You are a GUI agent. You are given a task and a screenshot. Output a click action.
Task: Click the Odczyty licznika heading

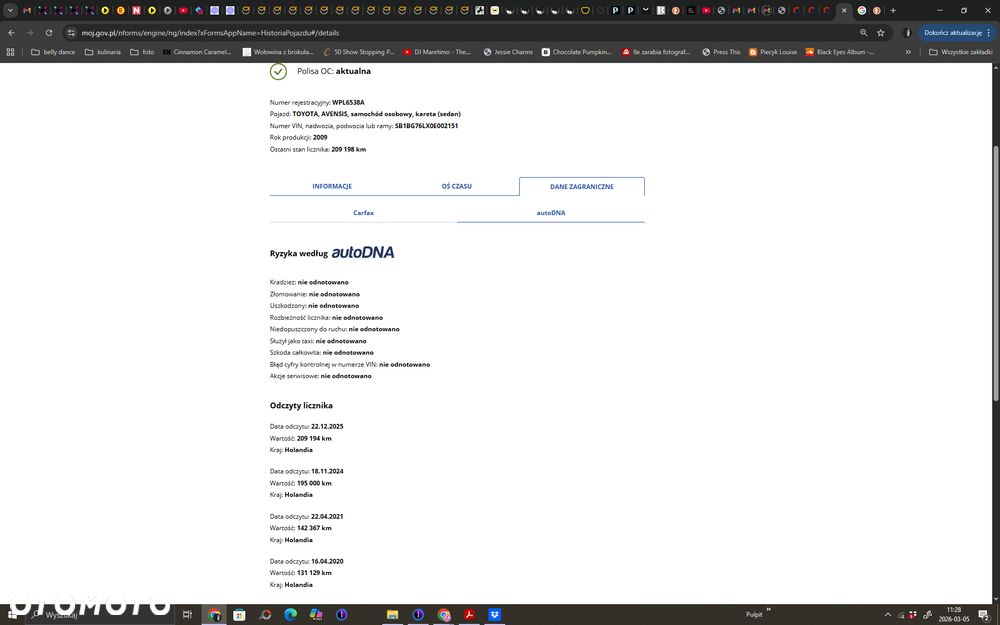click(x=301, y=405)
